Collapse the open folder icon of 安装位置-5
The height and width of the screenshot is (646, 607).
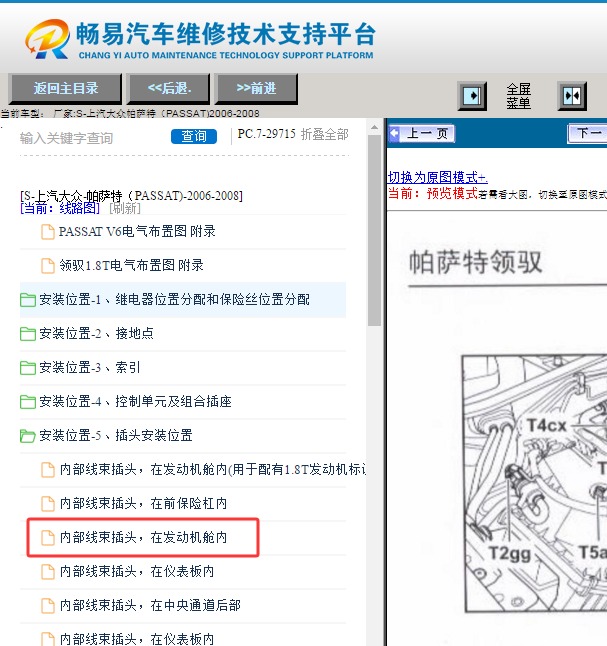pyautogui.click(x=28, y=435)
